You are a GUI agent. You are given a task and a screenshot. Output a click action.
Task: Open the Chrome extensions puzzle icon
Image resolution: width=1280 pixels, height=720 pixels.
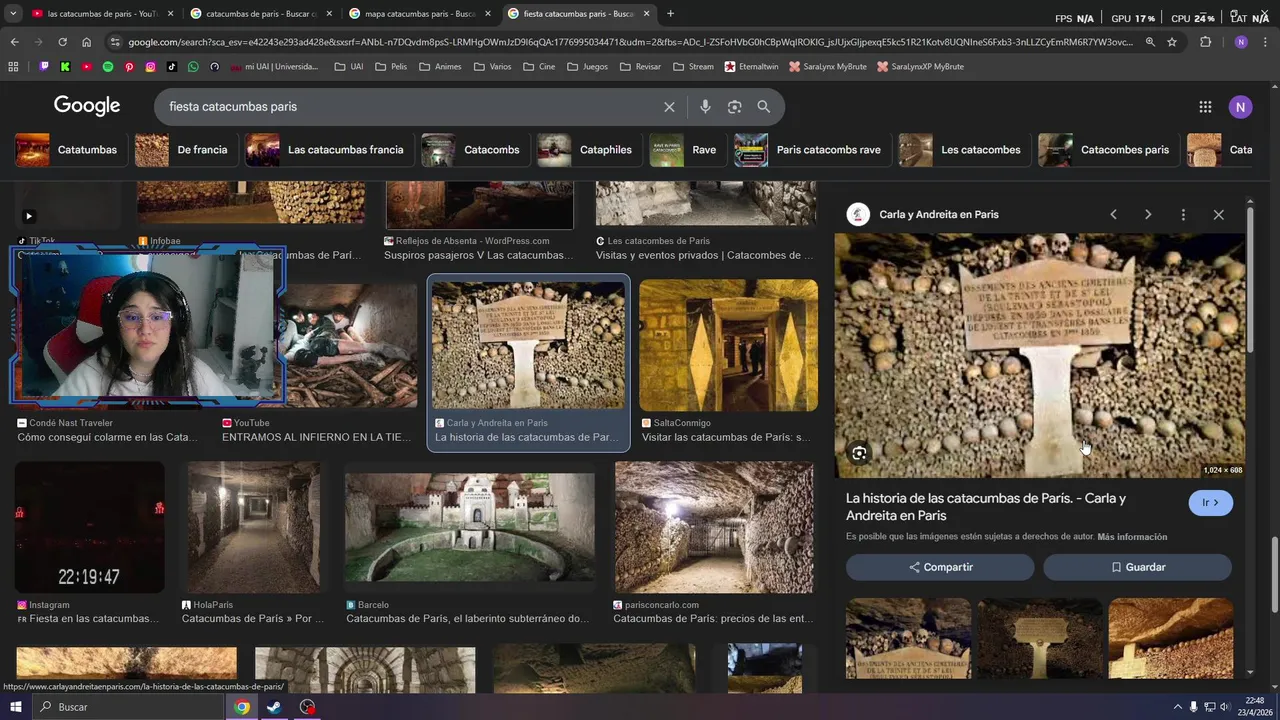(x=1205, y=42)
